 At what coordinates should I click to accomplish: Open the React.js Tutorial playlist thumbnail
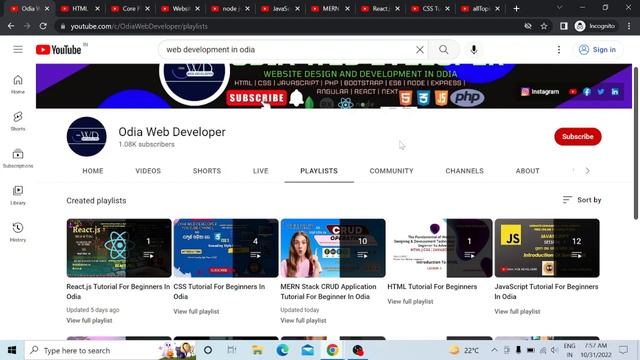[x=119, y=248]
